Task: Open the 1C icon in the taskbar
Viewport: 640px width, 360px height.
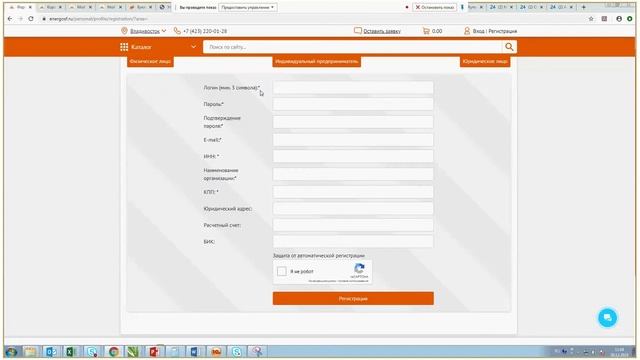Action: coord(216,351)
